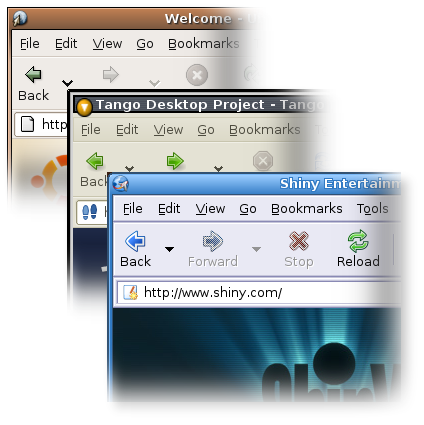Open the Tools menu in Shiny window

[x=372, y=209]
